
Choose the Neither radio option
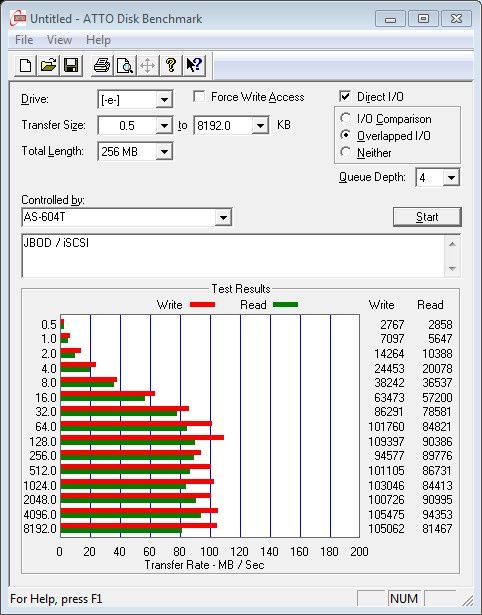tap(346, 152)
